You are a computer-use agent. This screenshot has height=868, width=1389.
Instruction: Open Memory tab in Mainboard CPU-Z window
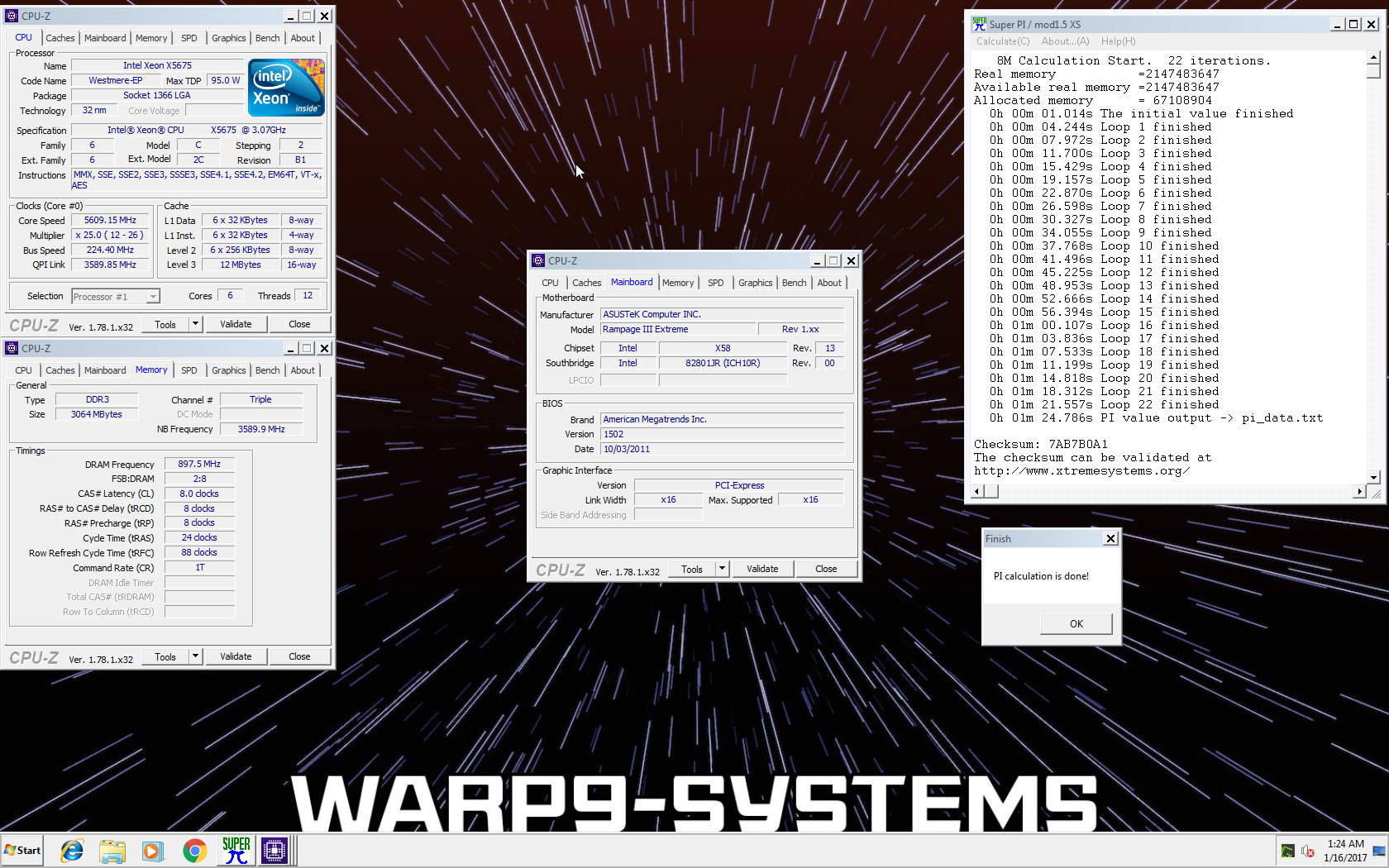[678, 283]
